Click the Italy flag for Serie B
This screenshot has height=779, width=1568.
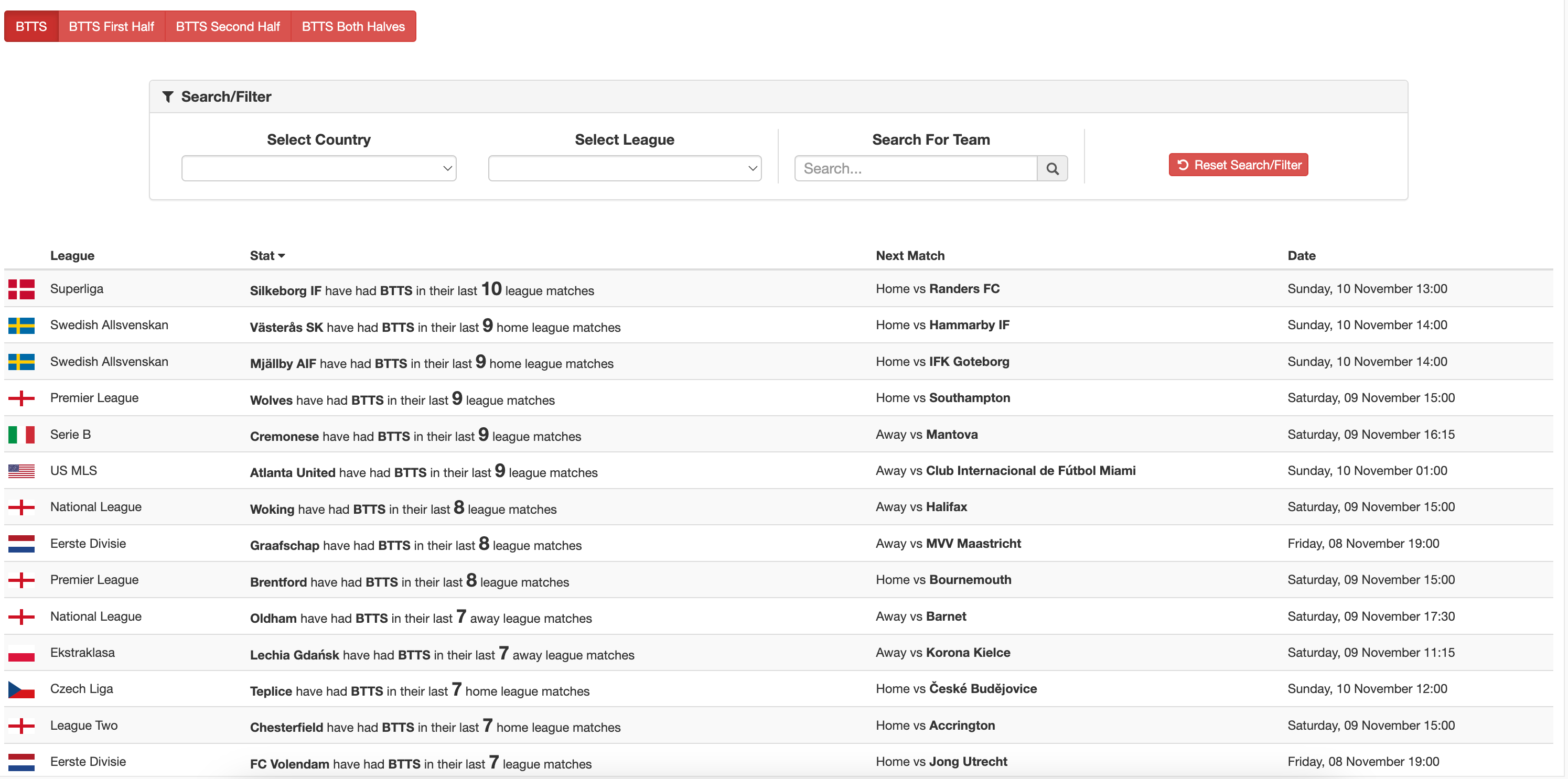(x=22, y=435)
